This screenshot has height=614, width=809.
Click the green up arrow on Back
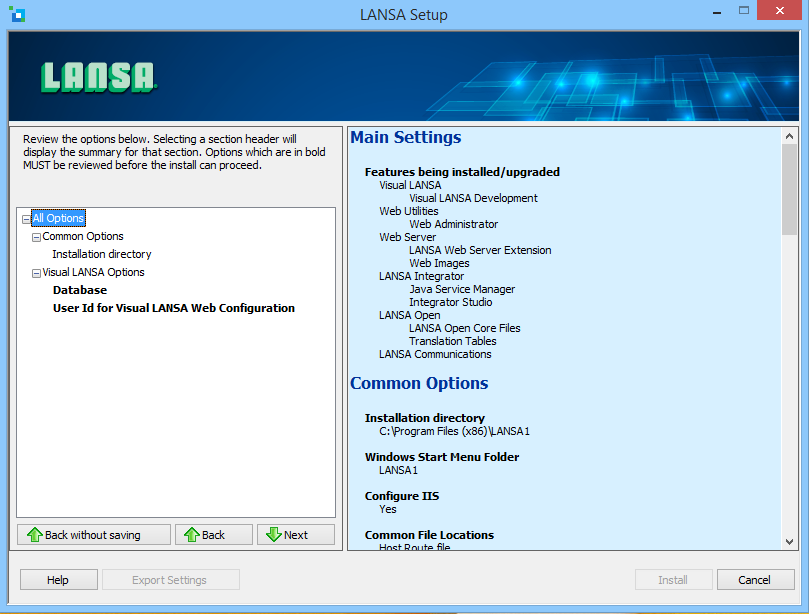point(191,535)
